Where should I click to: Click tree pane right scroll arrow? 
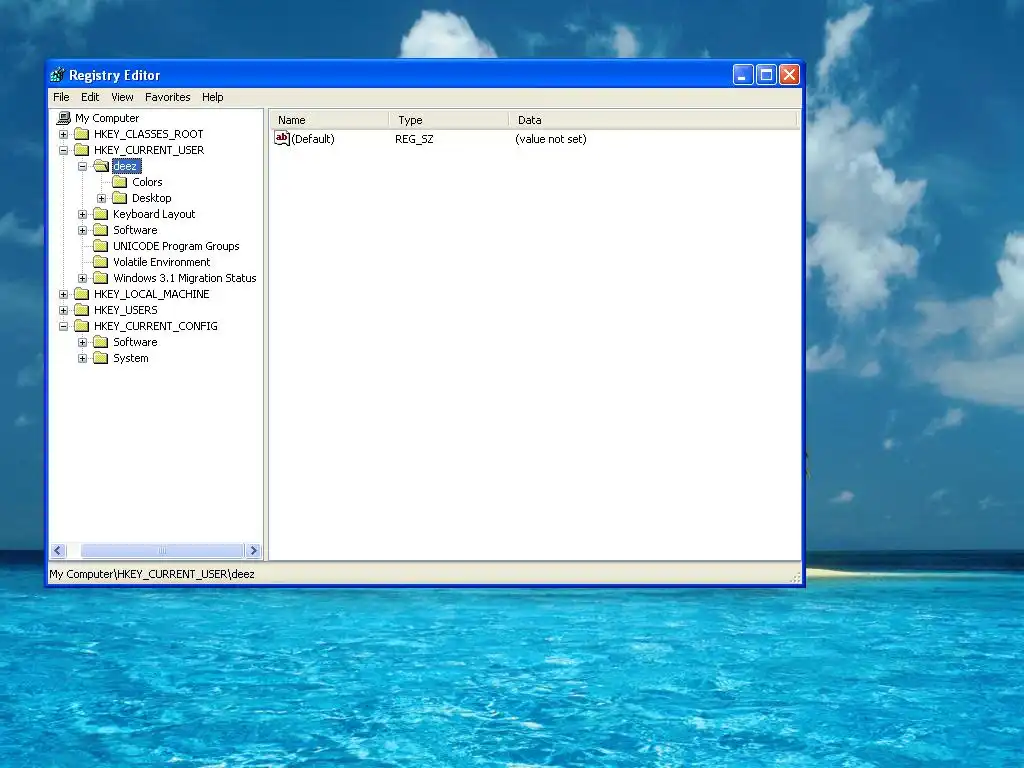pos(253,551)
